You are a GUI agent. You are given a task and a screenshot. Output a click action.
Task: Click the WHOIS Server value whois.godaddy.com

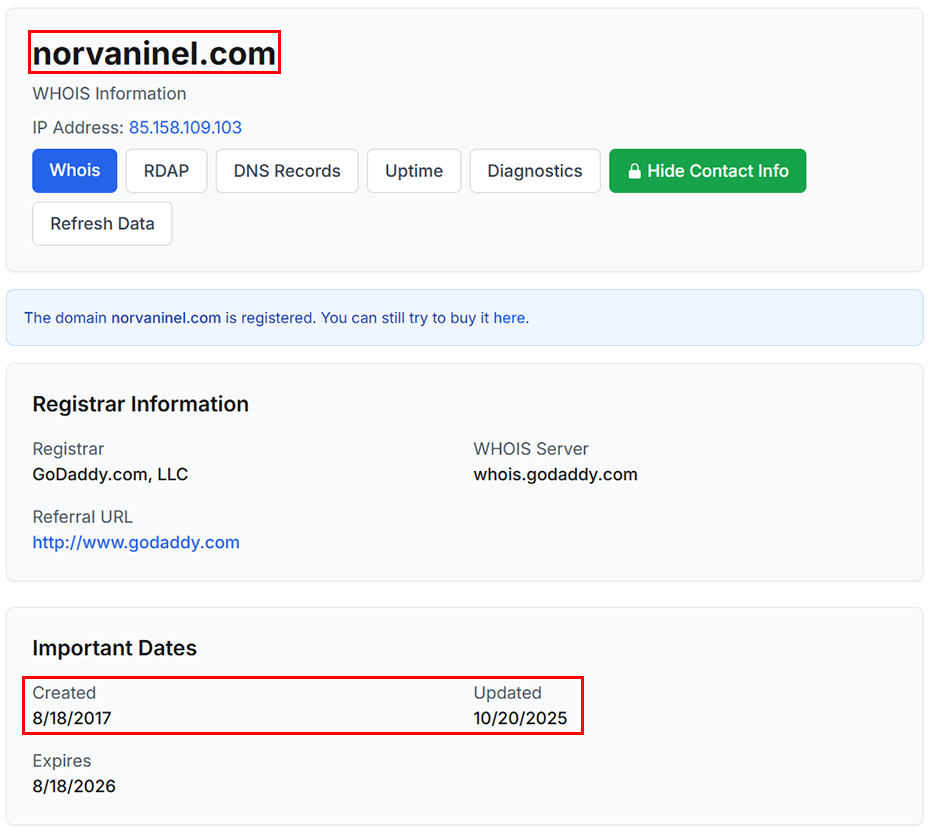point(555,474)
